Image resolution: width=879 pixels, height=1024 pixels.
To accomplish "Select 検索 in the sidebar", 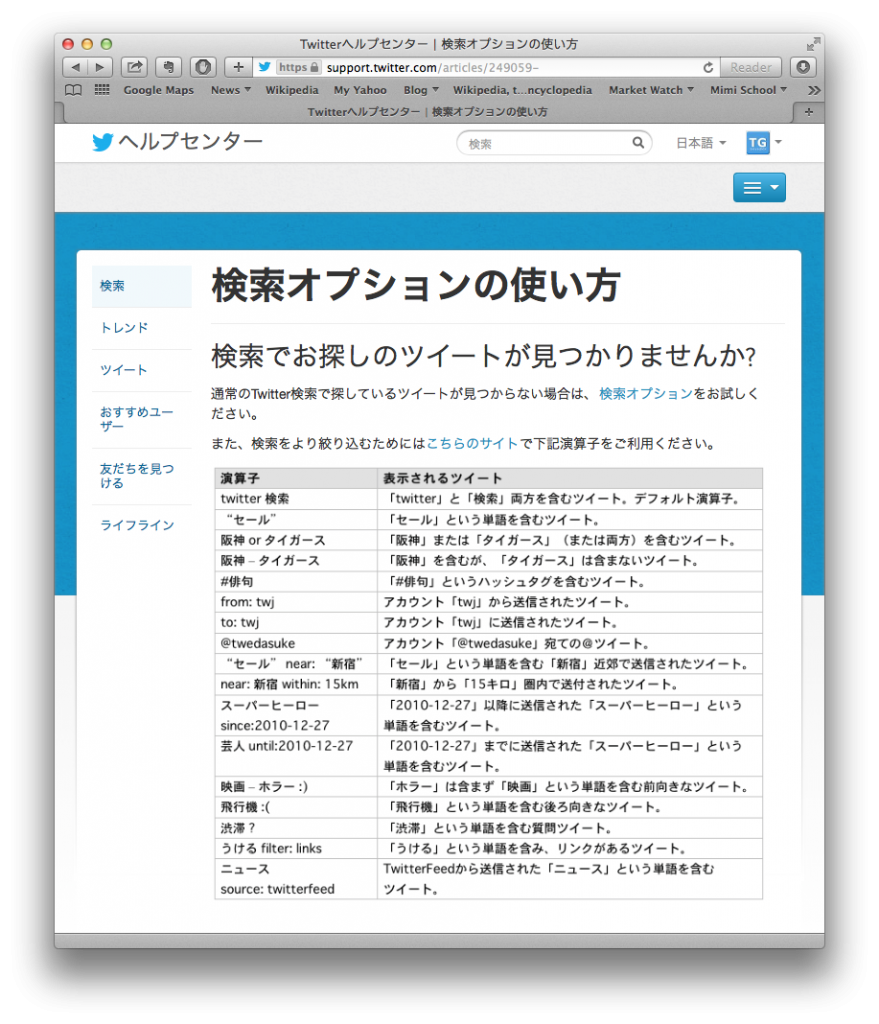I will 142,286.
